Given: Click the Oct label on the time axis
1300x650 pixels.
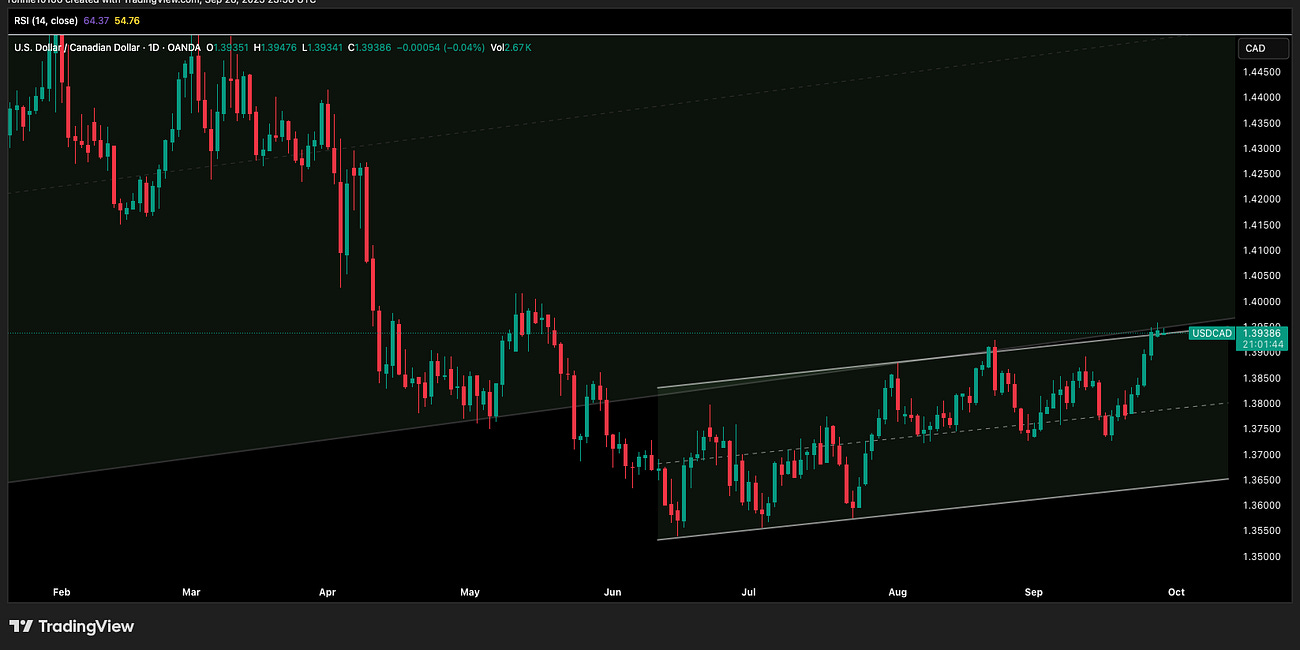Looking at the screenshot, I should (1175, 592).
